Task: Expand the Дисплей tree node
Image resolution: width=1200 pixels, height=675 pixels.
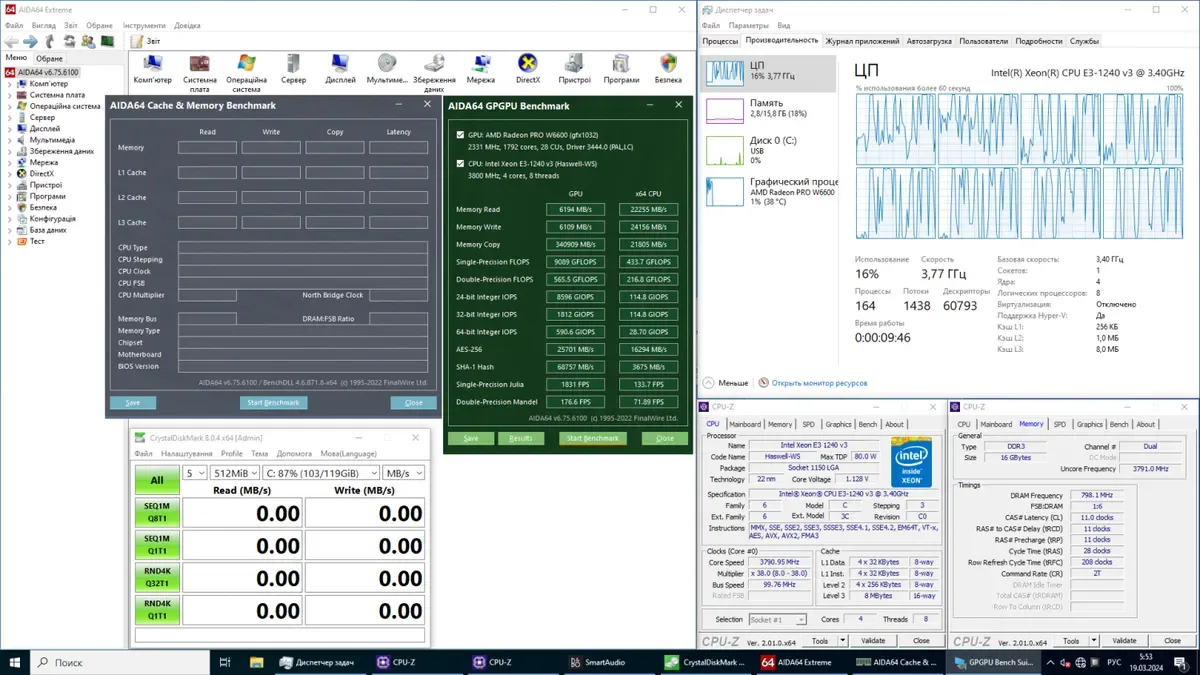Action: (x=10, y=129)
